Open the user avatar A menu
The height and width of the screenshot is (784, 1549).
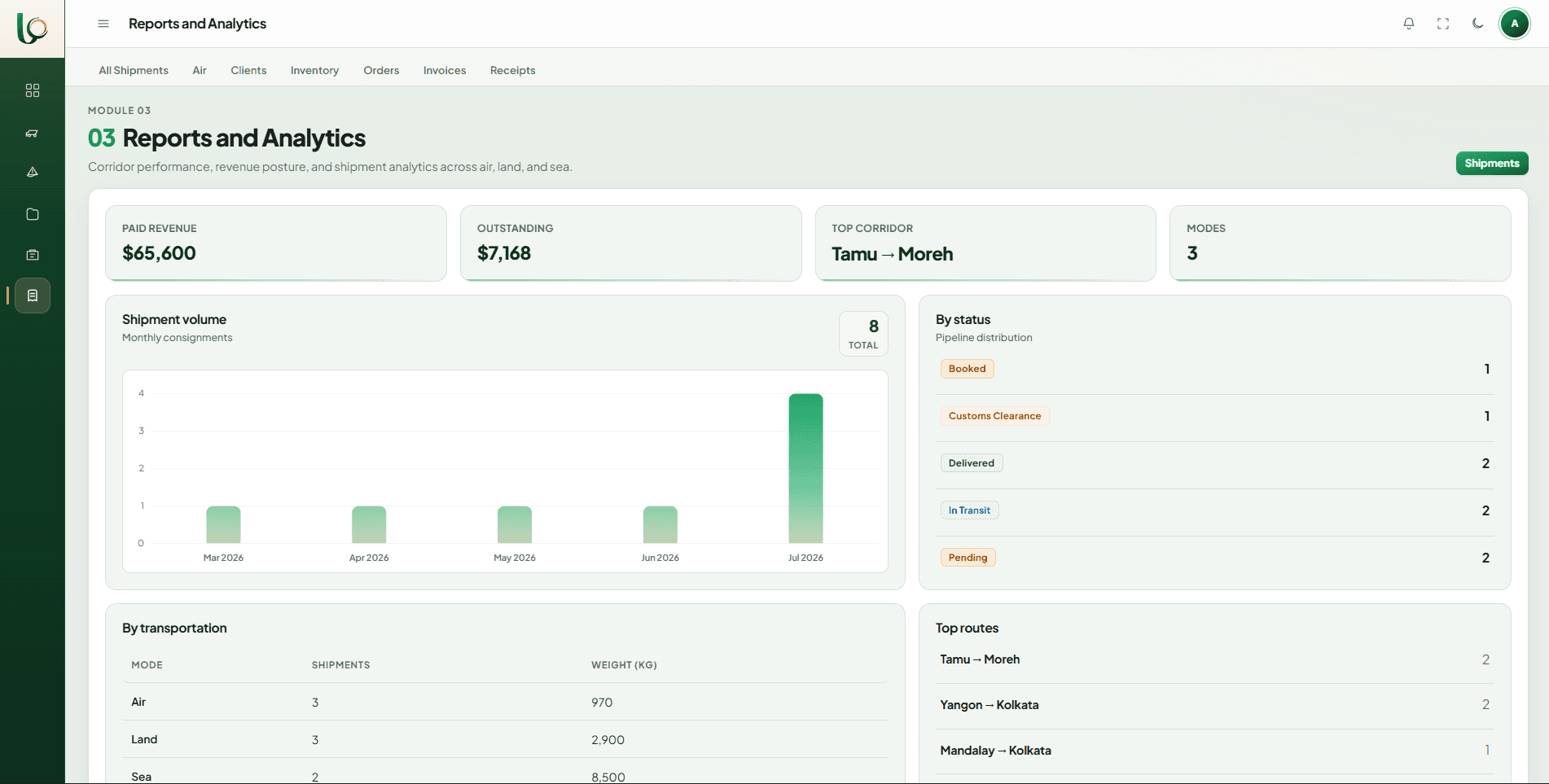pos(1515,24)
